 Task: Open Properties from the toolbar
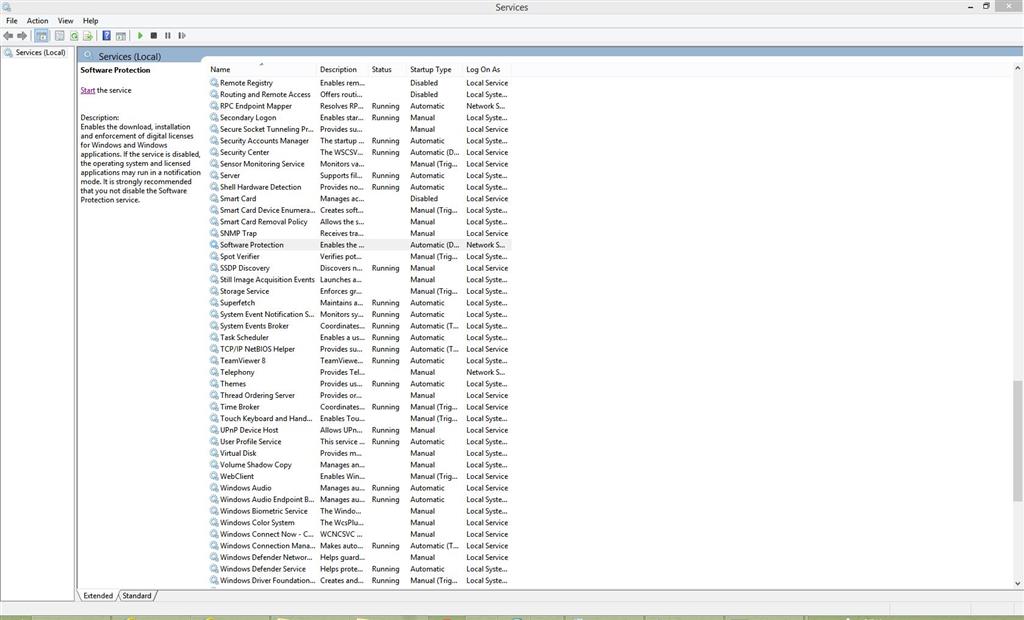(59, 36)
